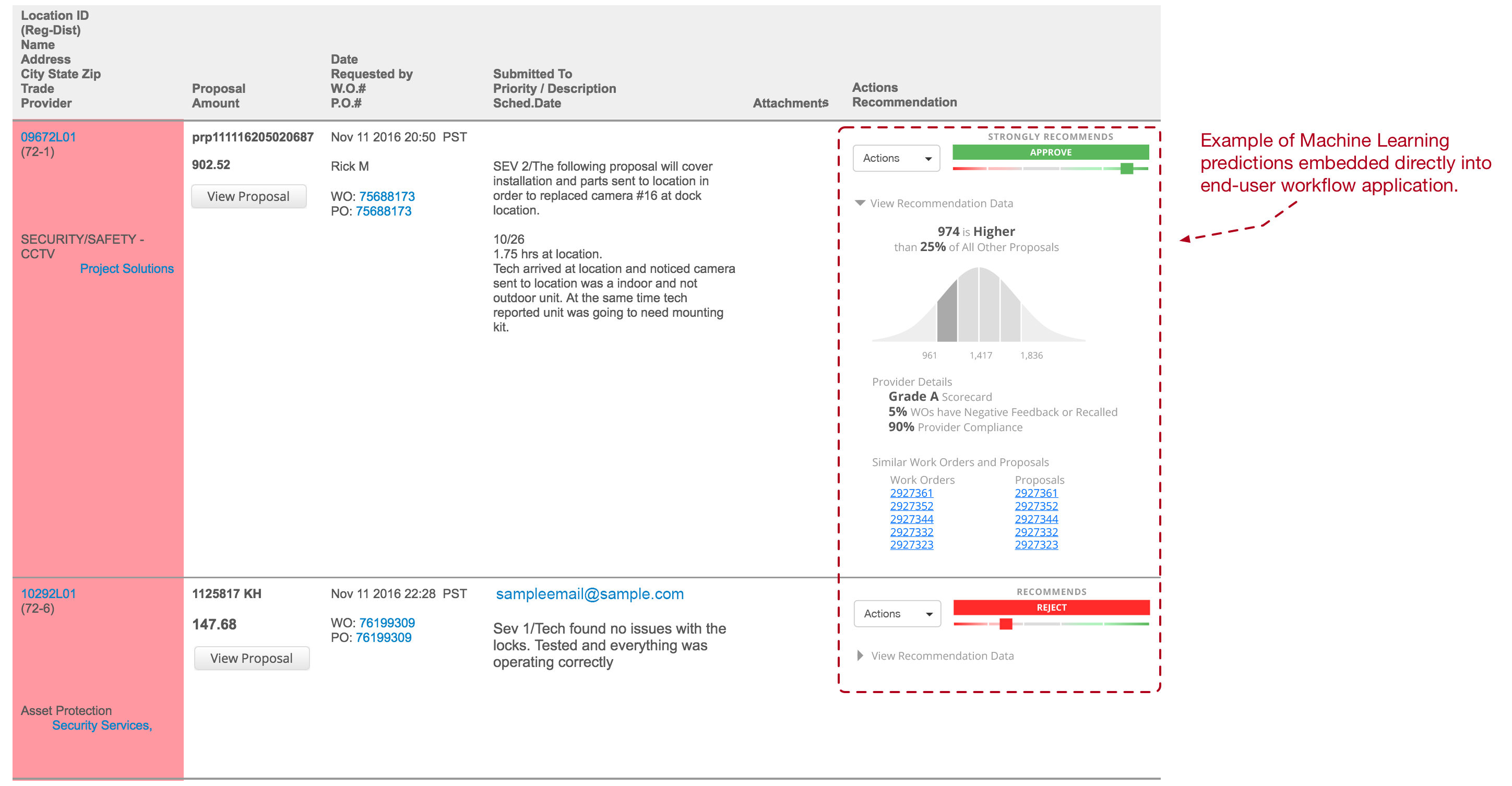
Task: Open WO 76199309 link
Action: click(x=387, y=623)
